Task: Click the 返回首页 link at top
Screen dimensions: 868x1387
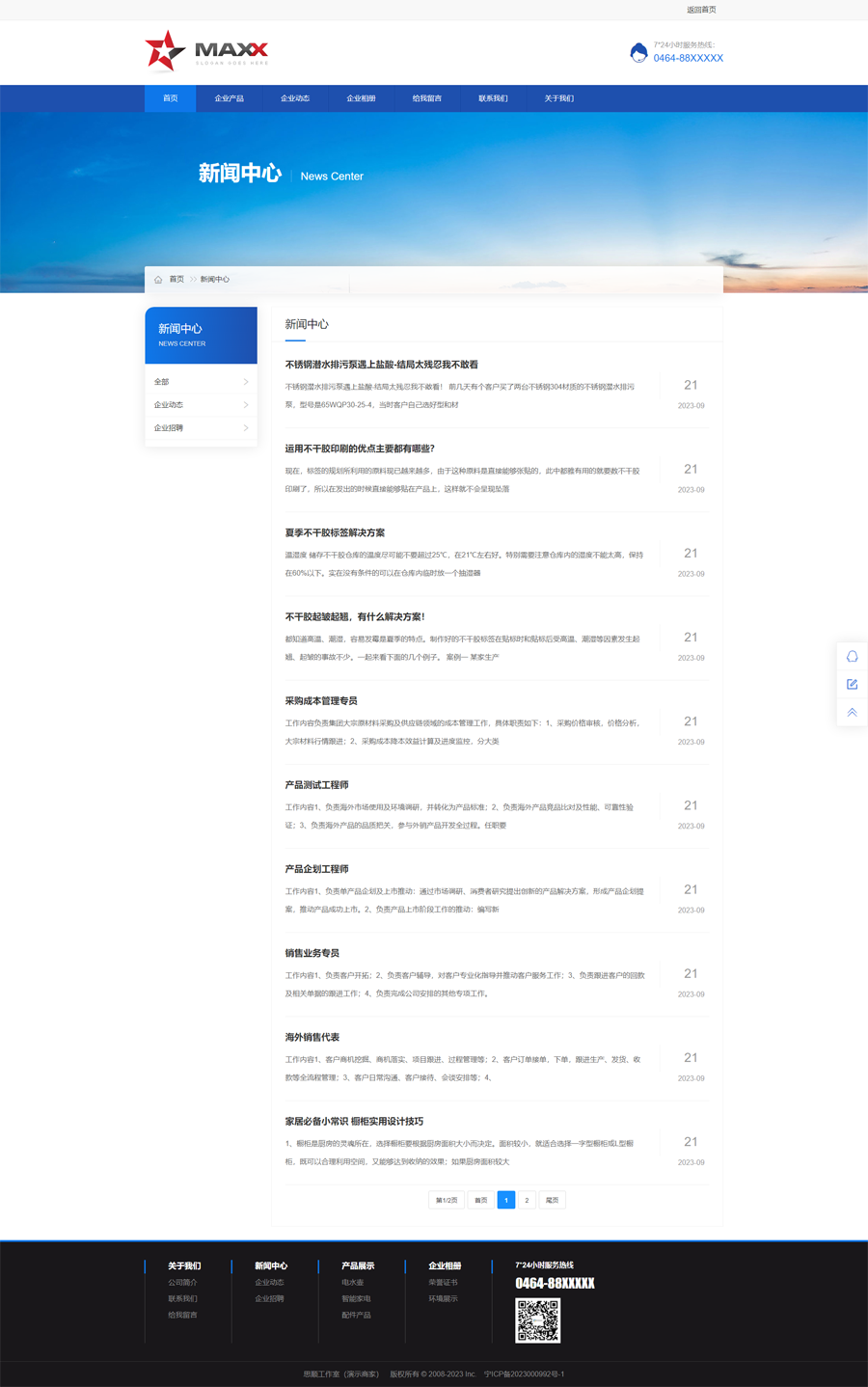Action: (701, 10)
